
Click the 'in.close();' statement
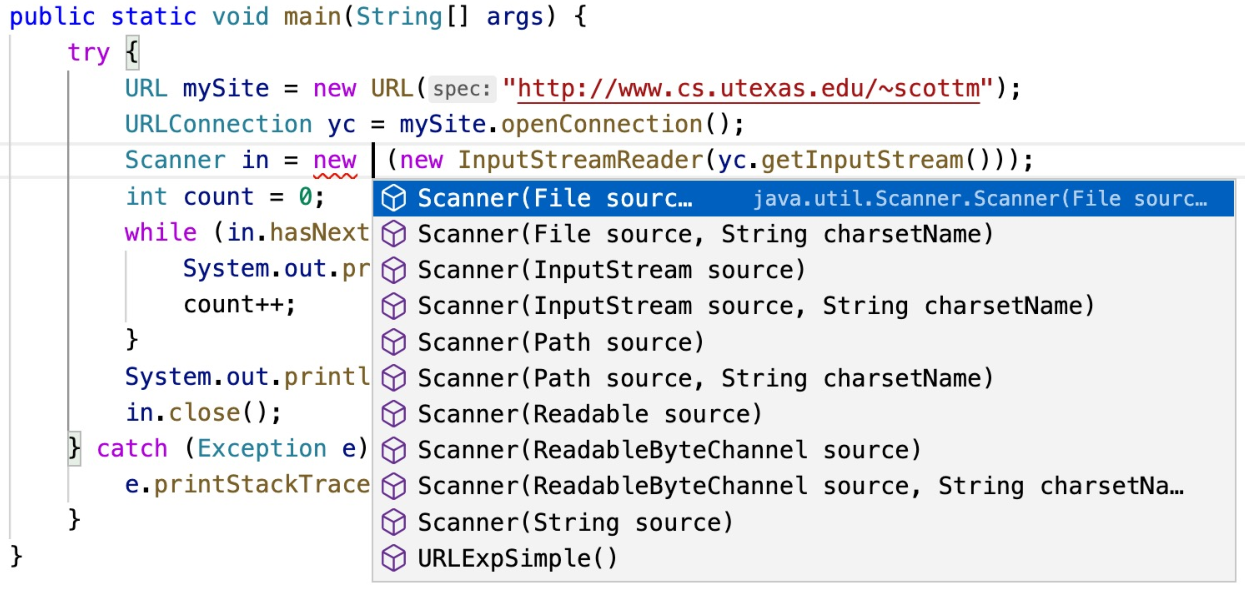[x=204, y=413]
